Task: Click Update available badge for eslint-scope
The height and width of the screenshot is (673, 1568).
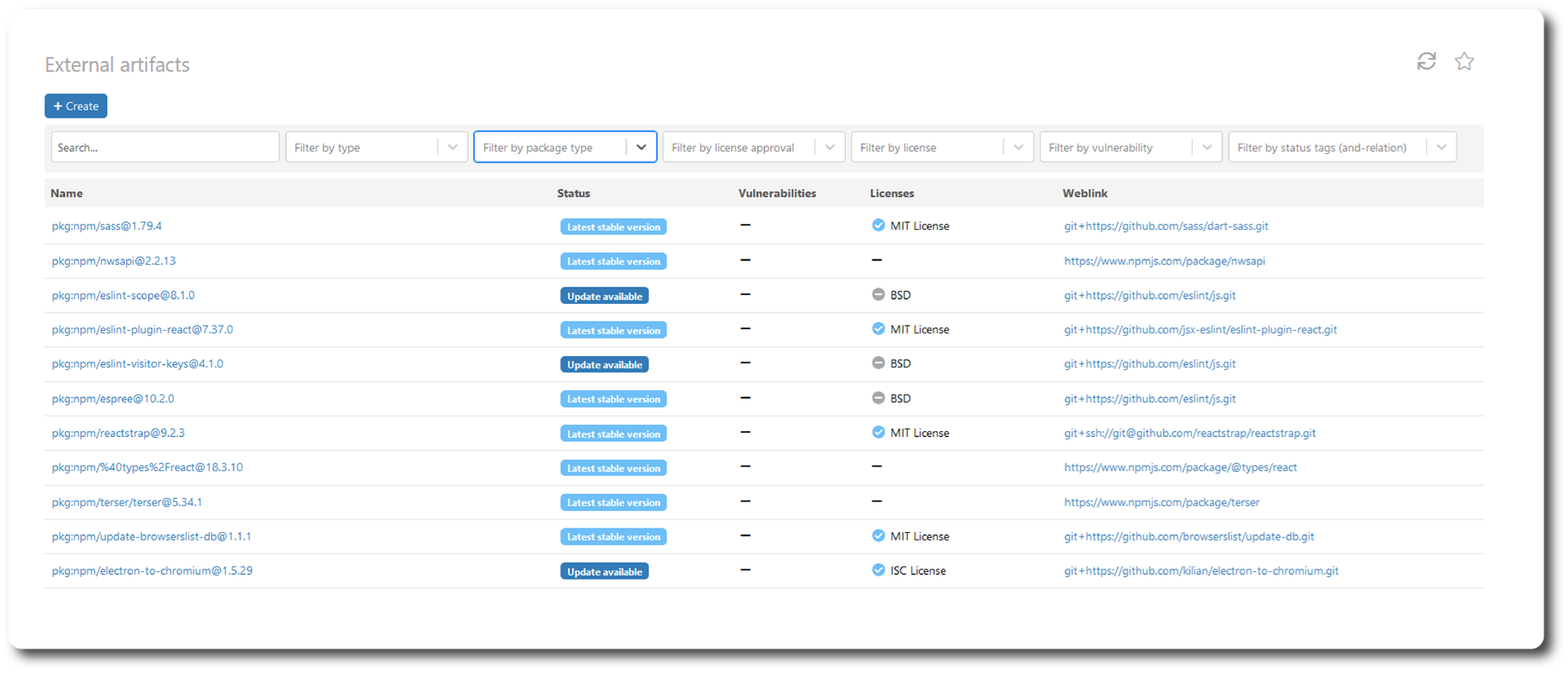Action: (x=605, y=296)
